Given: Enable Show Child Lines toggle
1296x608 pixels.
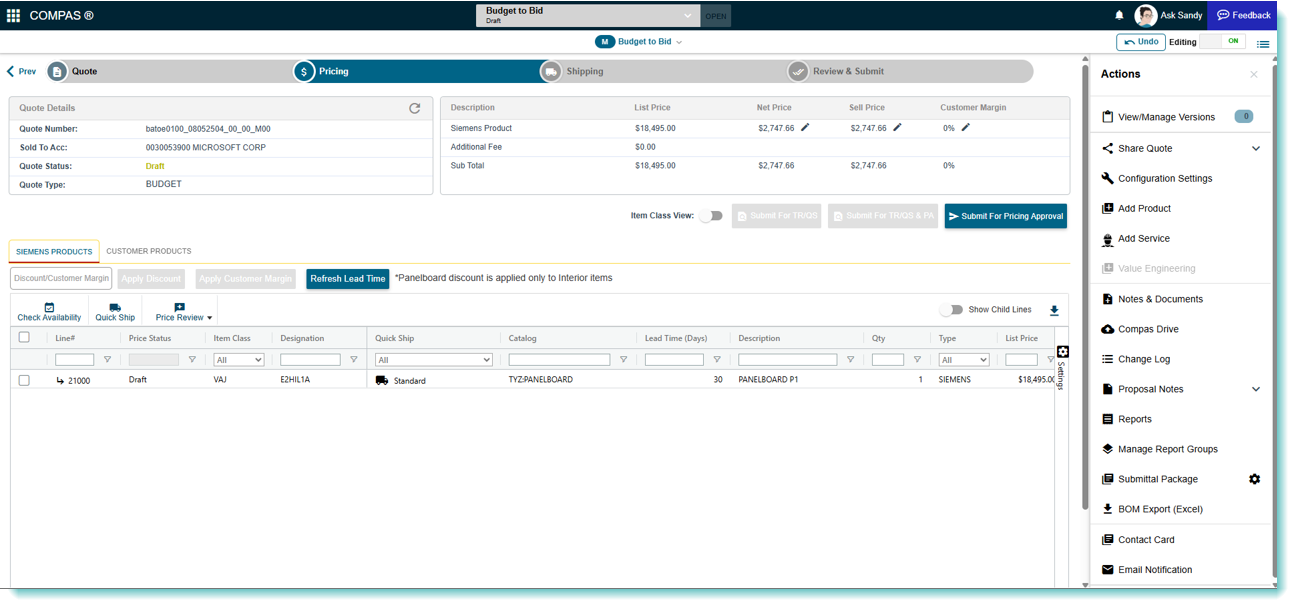Looking at the screenshot, I should 951,310.
